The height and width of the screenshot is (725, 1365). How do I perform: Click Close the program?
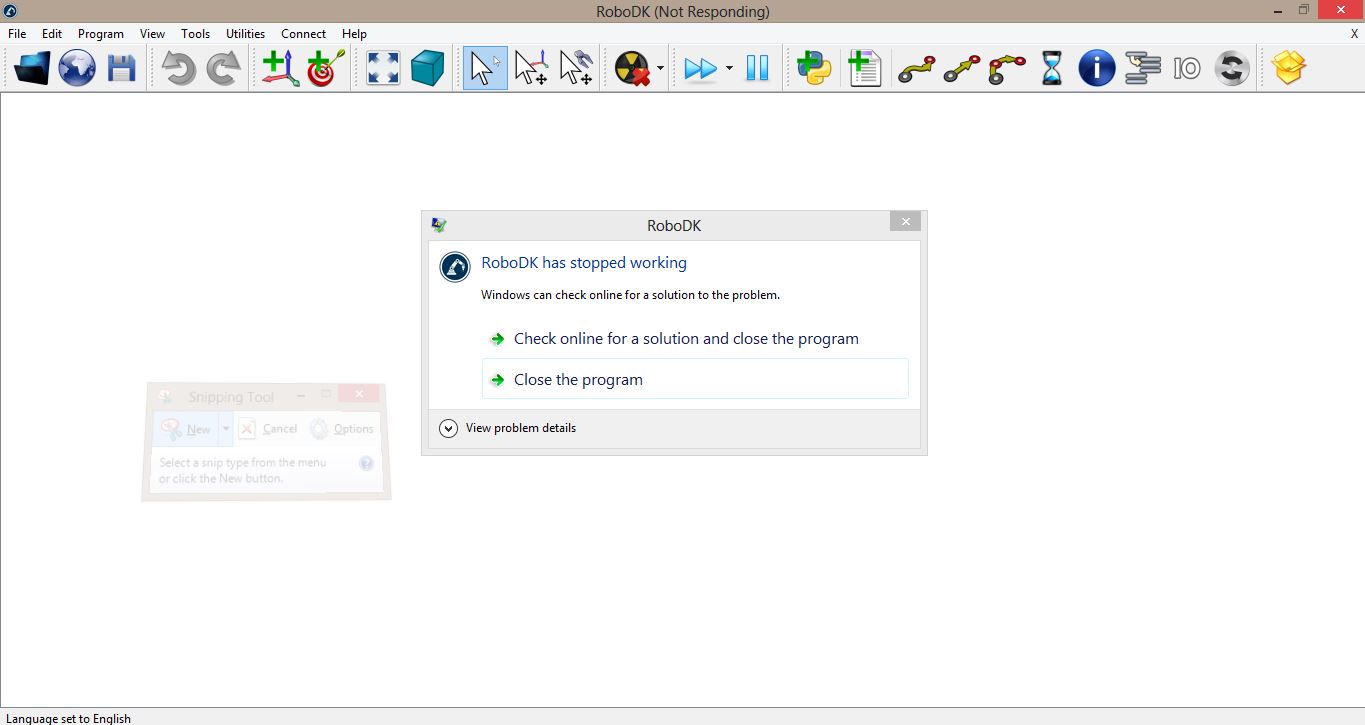click(x=578, y=380)
